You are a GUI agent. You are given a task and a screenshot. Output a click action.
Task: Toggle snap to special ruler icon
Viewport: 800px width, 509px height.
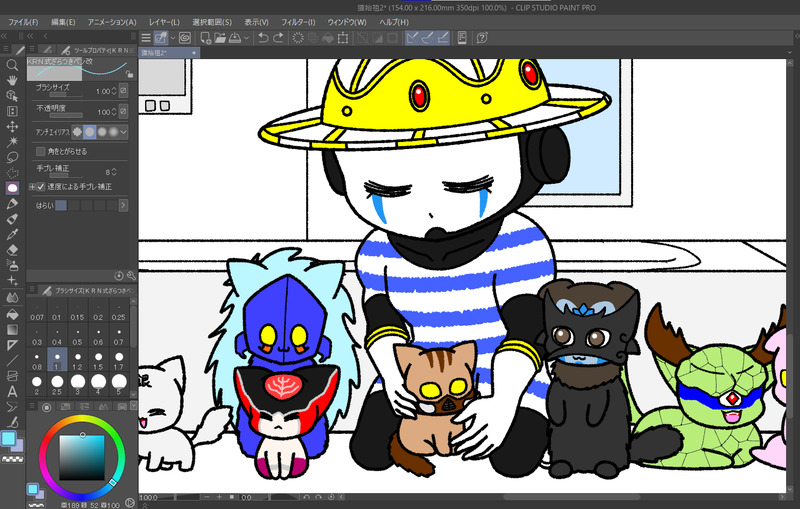point(428,38)
